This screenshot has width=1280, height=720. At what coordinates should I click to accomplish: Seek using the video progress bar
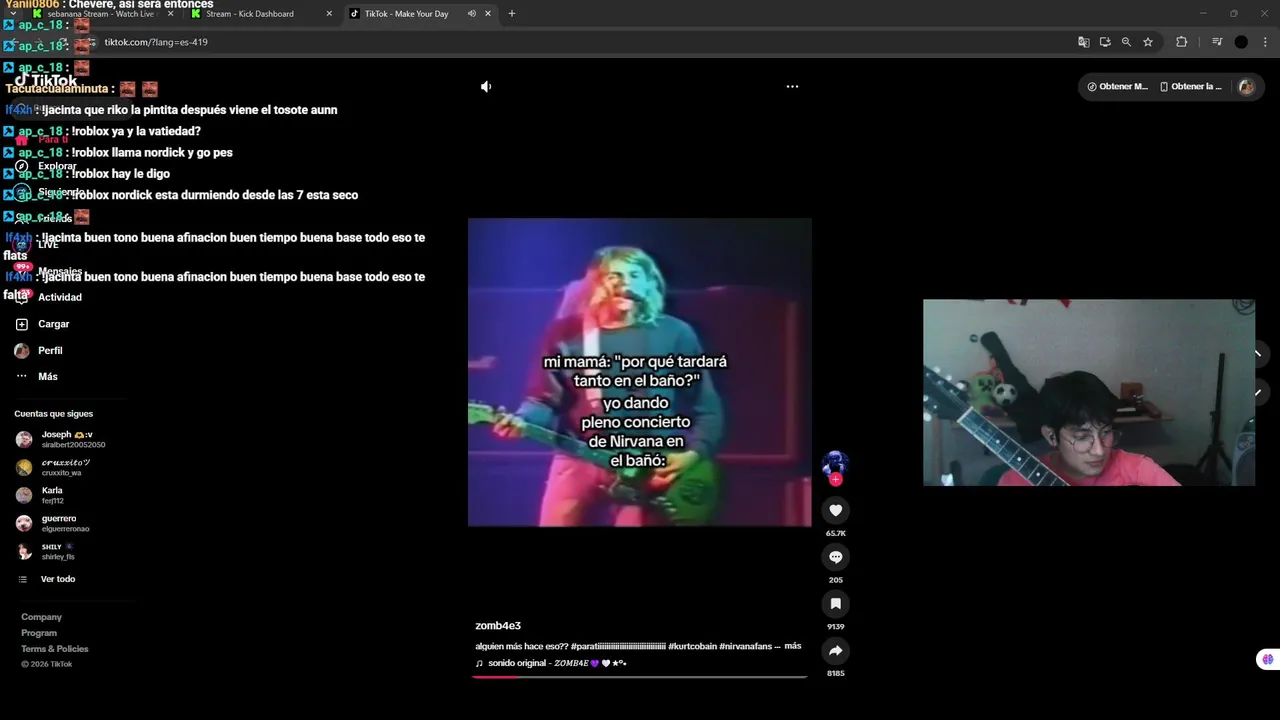click(x=639, y=677)
